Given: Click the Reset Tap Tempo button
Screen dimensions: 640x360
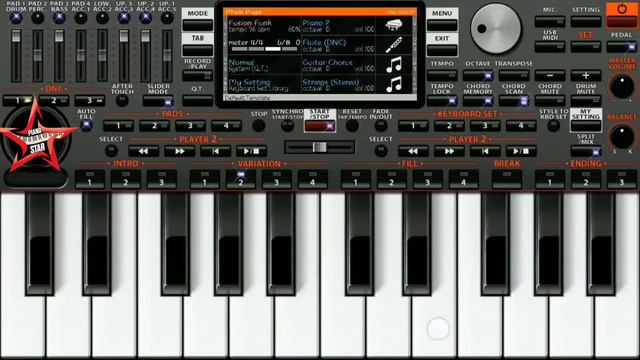Looking at the screenshot, I should tap(352, 126).
